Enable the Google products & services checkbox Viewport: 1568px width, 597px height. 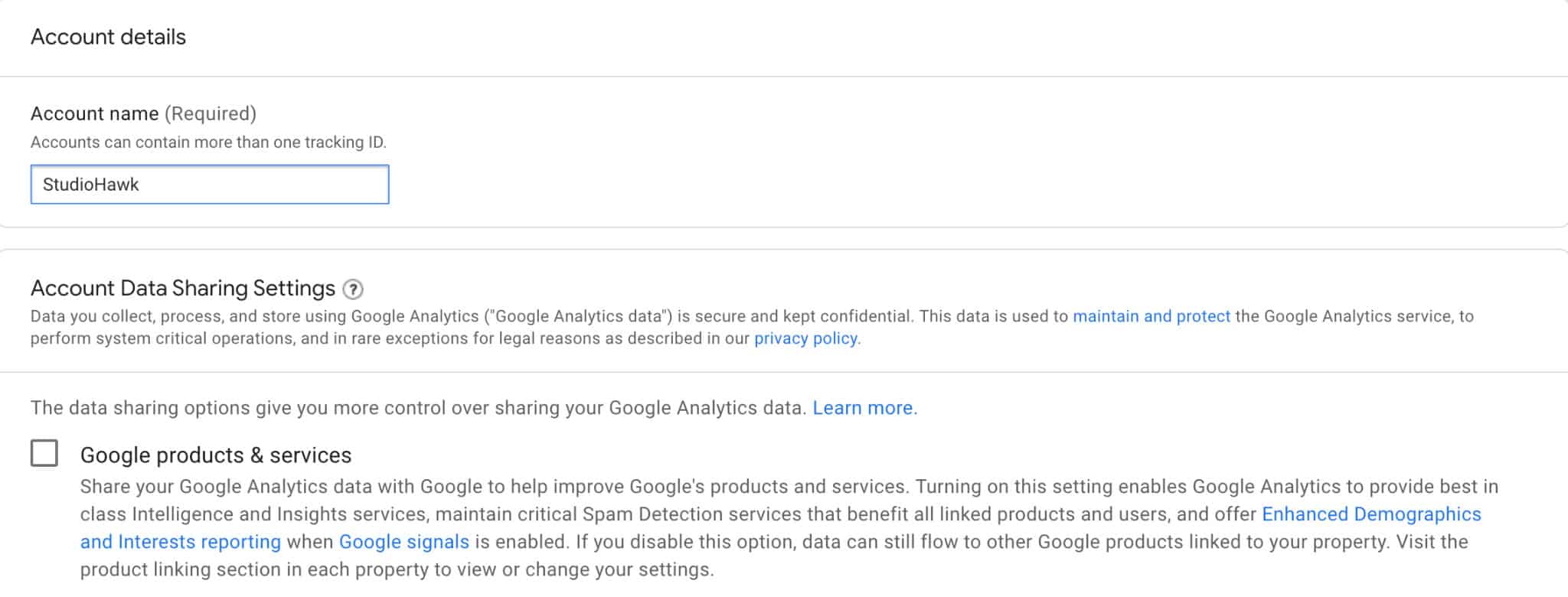[x=44, y=453]
